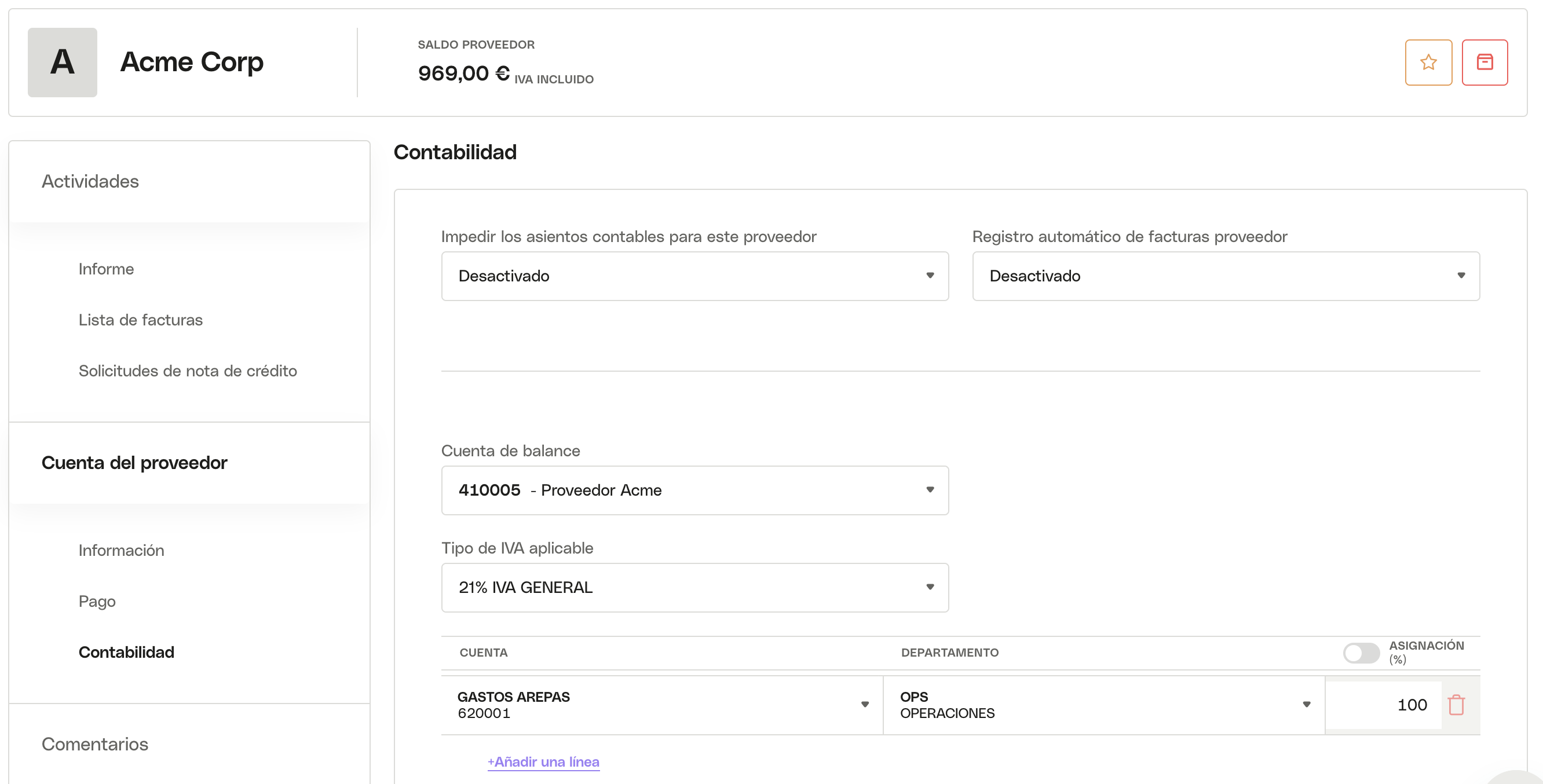1543x784 pixels.
Task: Go to Informe in the sidebar
Action: click(x=106, y=269)
